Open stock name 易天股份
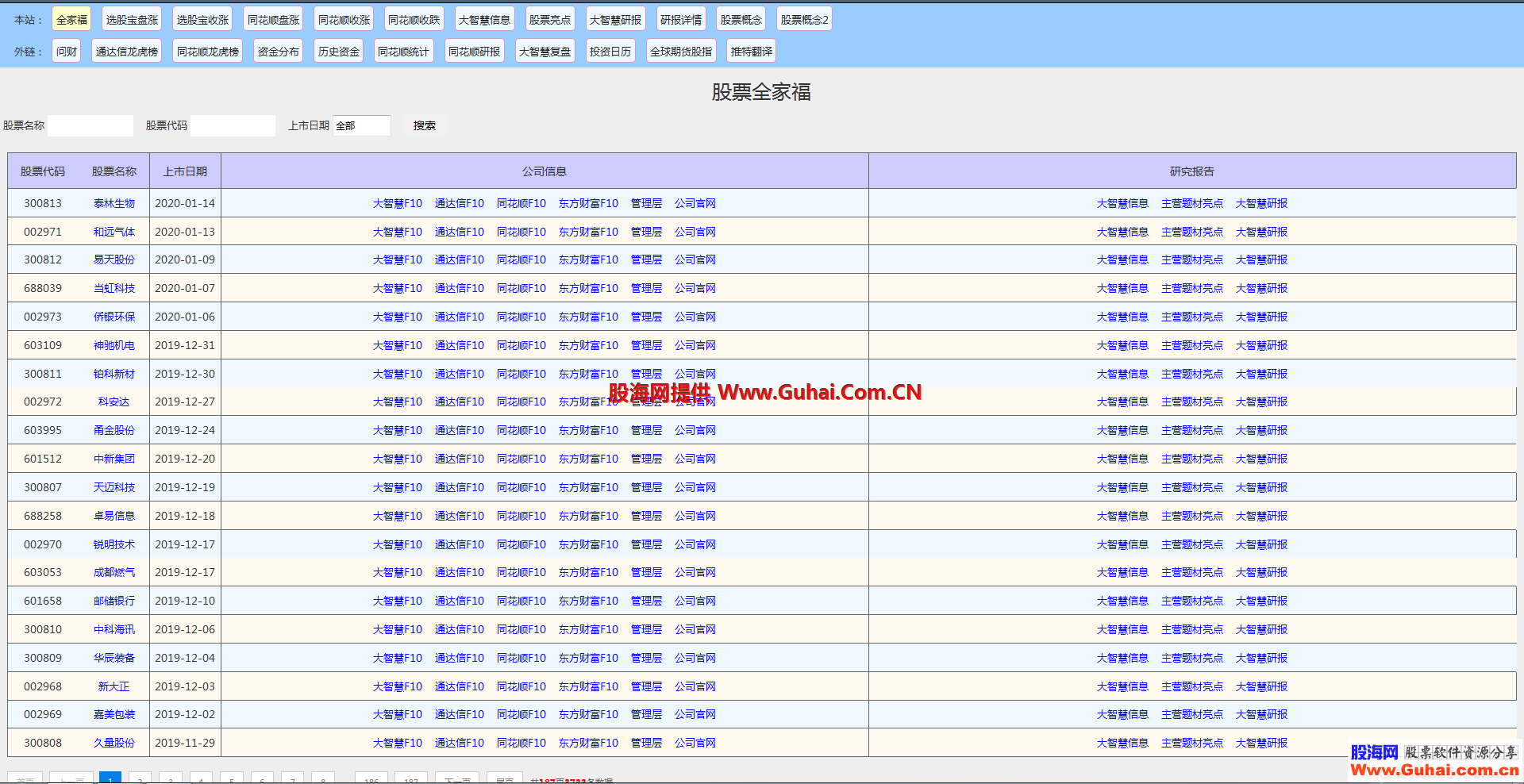The height and width of the screenshot is (784, 1524). click(114, 259)
